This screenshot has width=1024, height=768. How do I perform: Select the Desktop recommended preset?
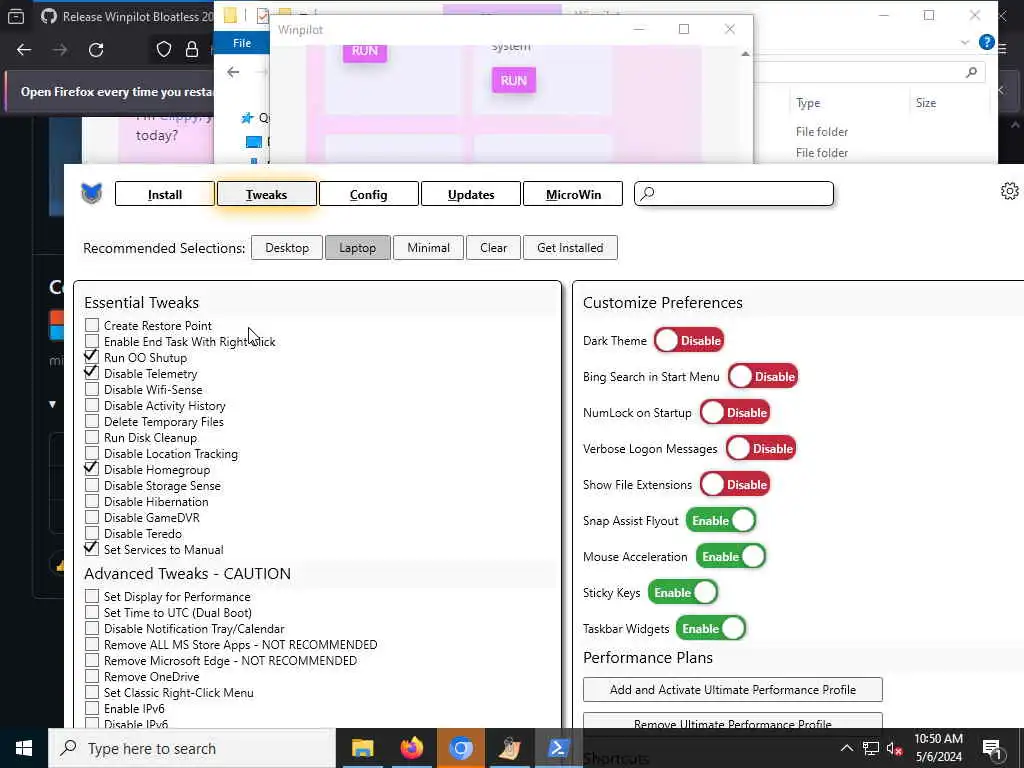287,248
